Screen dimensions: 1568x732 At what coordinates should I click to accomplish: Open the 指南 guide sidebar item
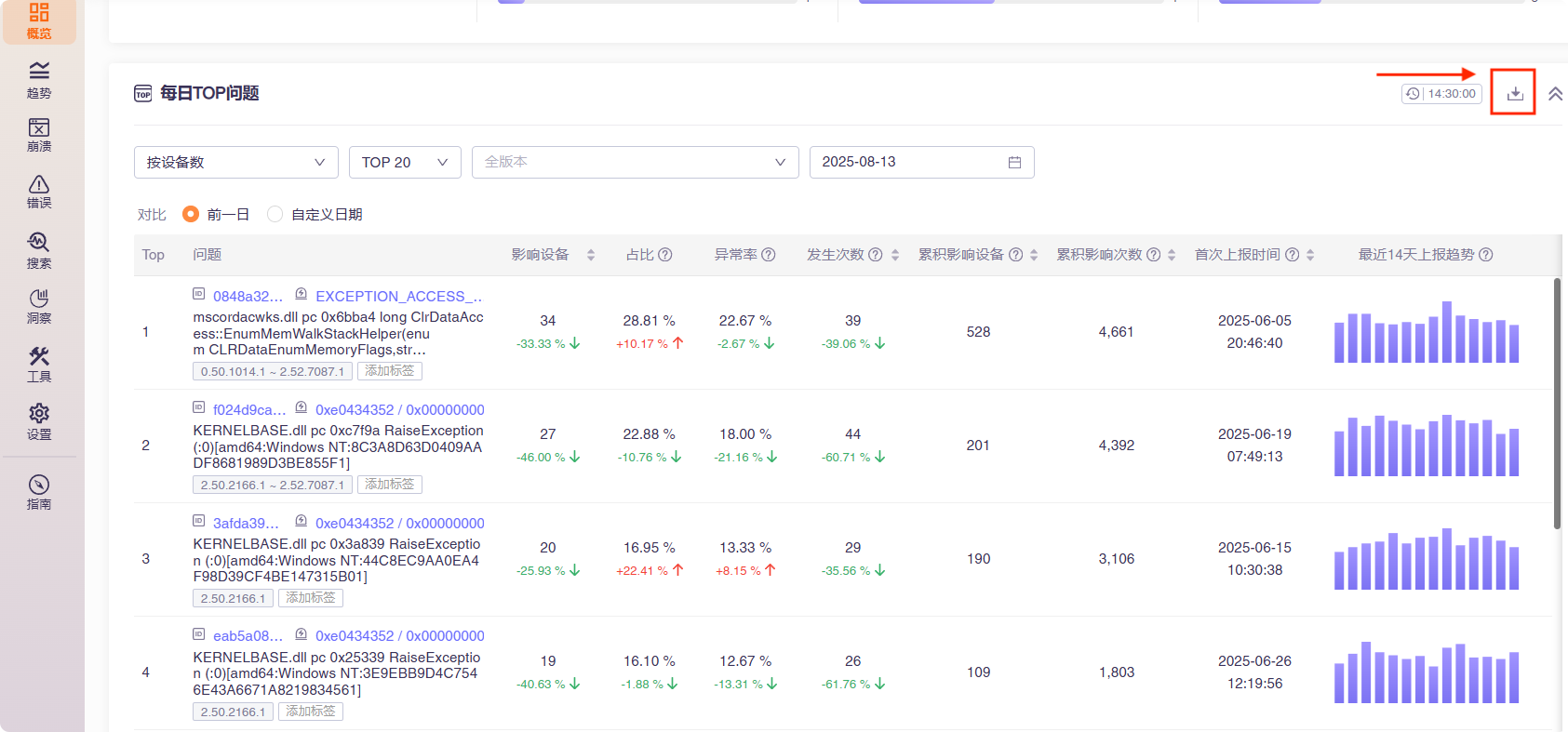click(39, 493)
